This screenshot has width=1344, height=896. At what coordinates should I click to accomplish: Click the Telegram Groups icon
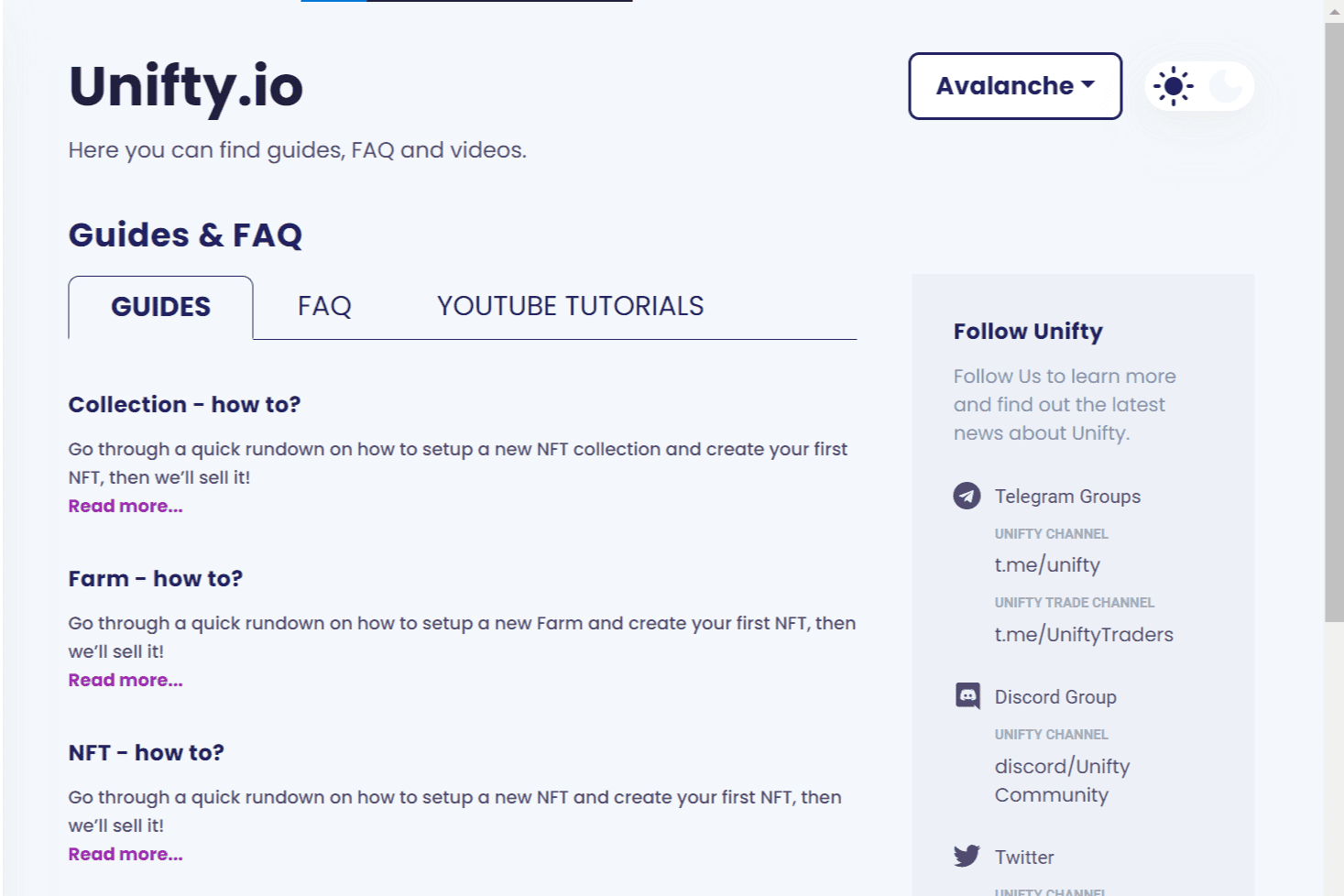coord(967,497)
